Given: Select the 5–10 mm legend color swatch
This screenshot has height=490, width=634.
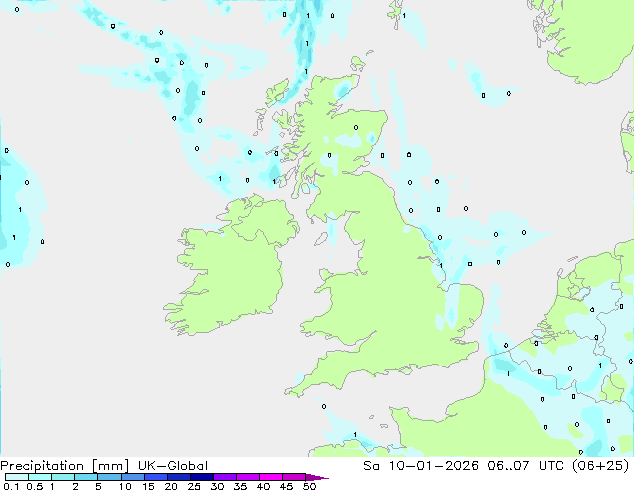Looking at the screenshot, I should pos(109,477).
